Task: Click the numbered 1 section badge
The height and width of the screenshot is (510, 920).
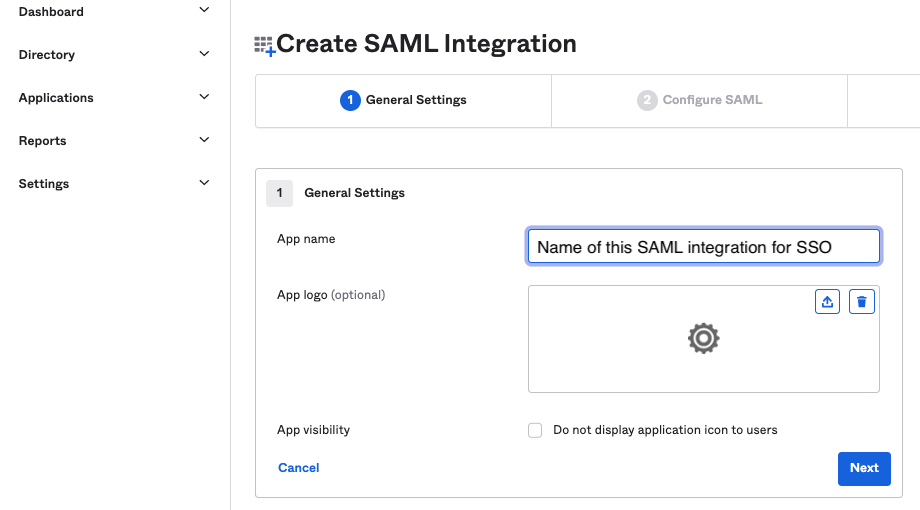Action: (279, 193)
